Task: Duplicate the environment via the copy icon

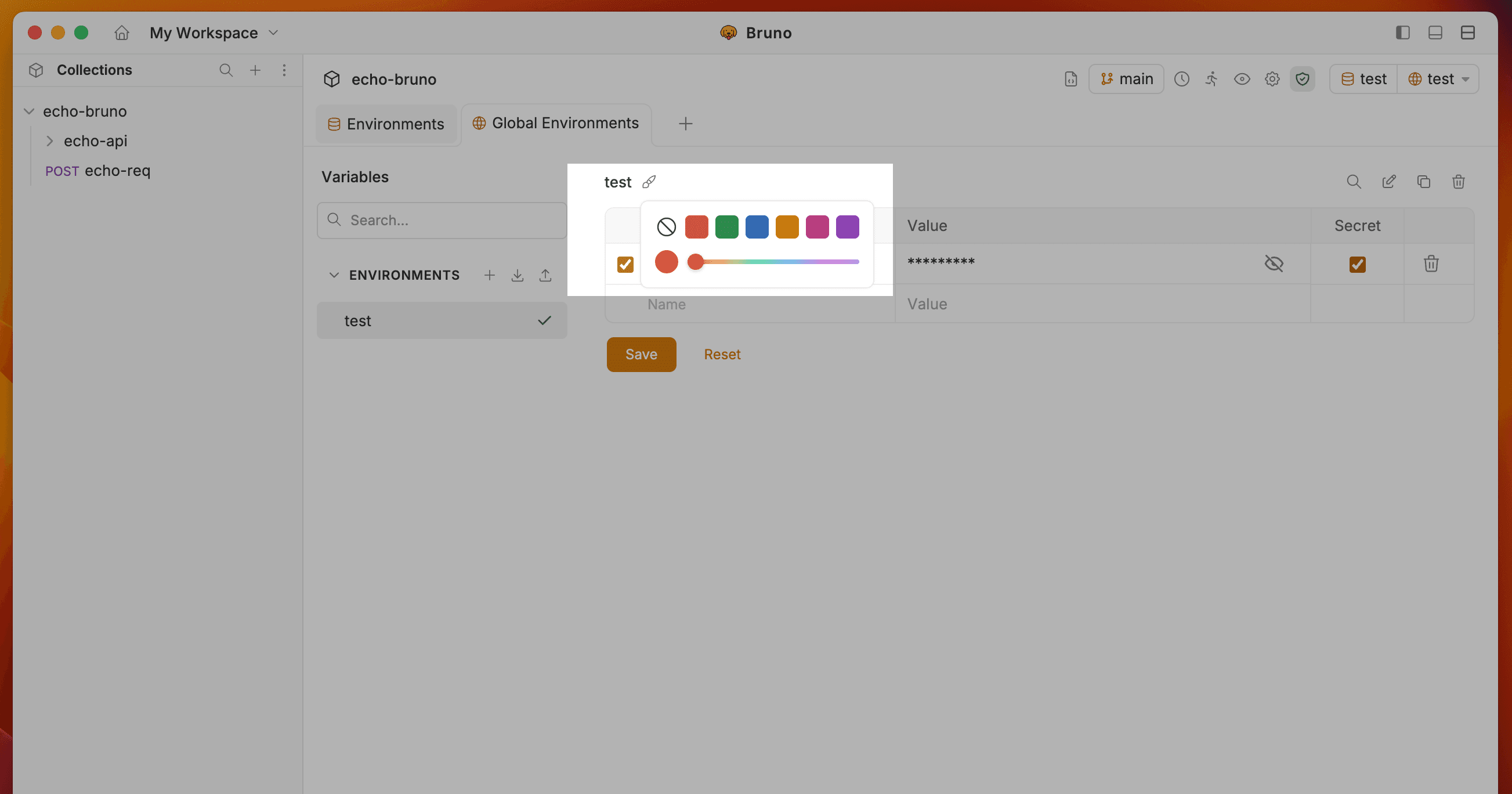Action: [x=1424, y=182]
